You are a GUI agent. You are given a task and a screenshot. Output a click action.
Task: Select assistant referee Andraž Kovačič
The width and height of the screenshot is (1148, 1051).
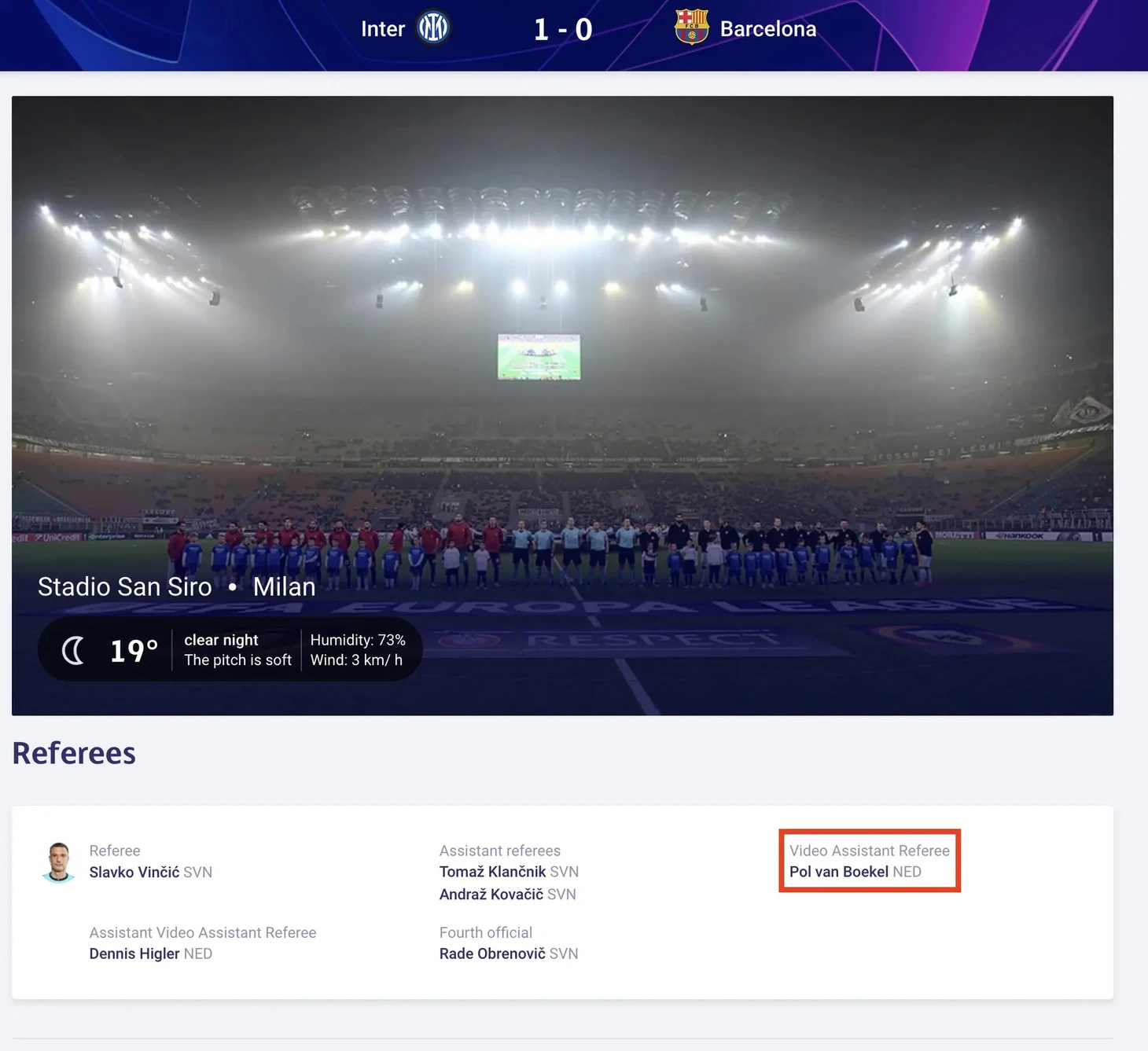491,894
